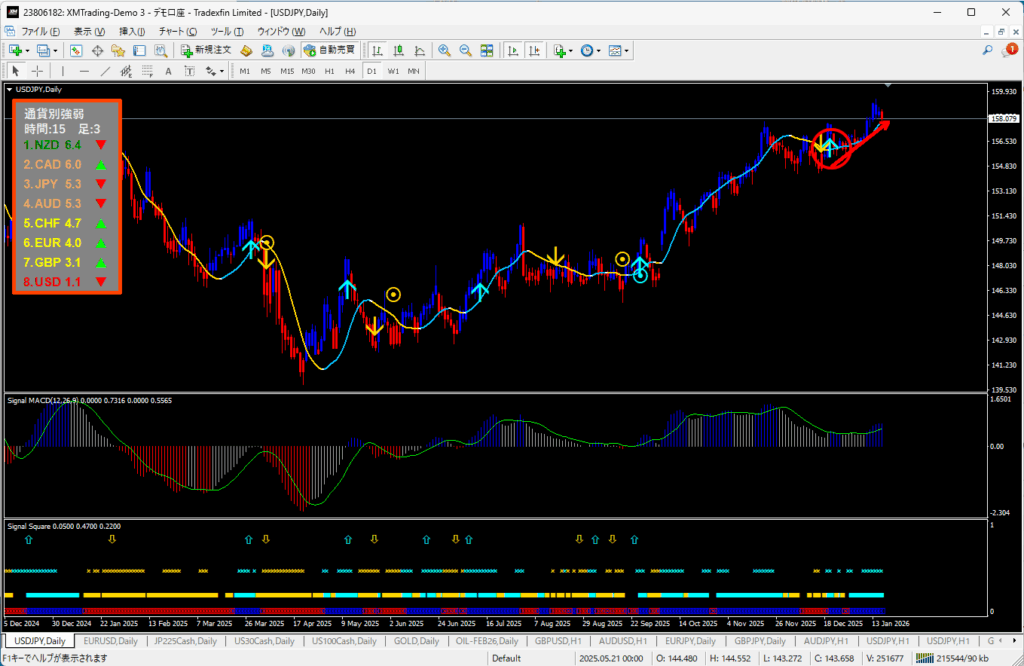The width and height of the screenshot is (1024, 666).
Task: Expand the chart templates dropdown
Action: (627, 50)
